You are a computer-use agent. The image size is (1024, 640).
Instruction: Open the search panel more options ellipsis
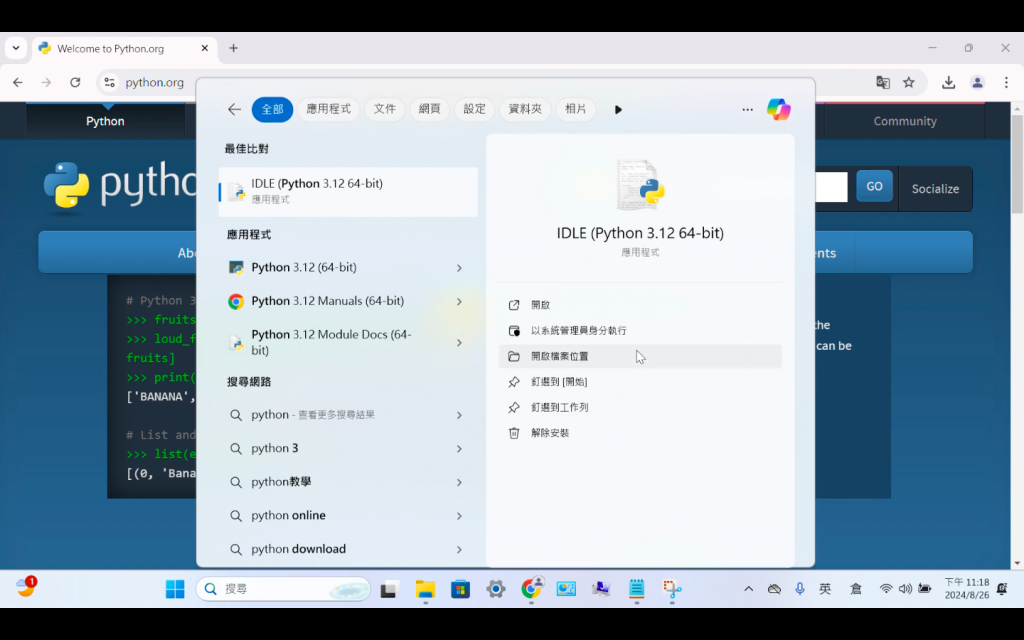747,110
